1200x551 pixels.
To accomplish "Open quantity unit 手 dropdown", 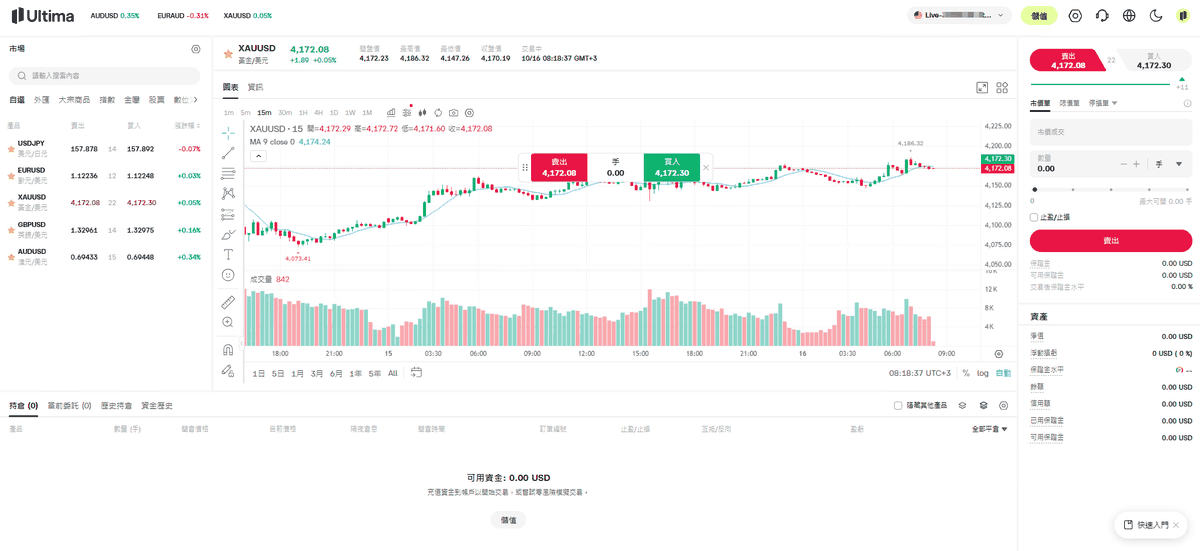I will coord(1169,164).
